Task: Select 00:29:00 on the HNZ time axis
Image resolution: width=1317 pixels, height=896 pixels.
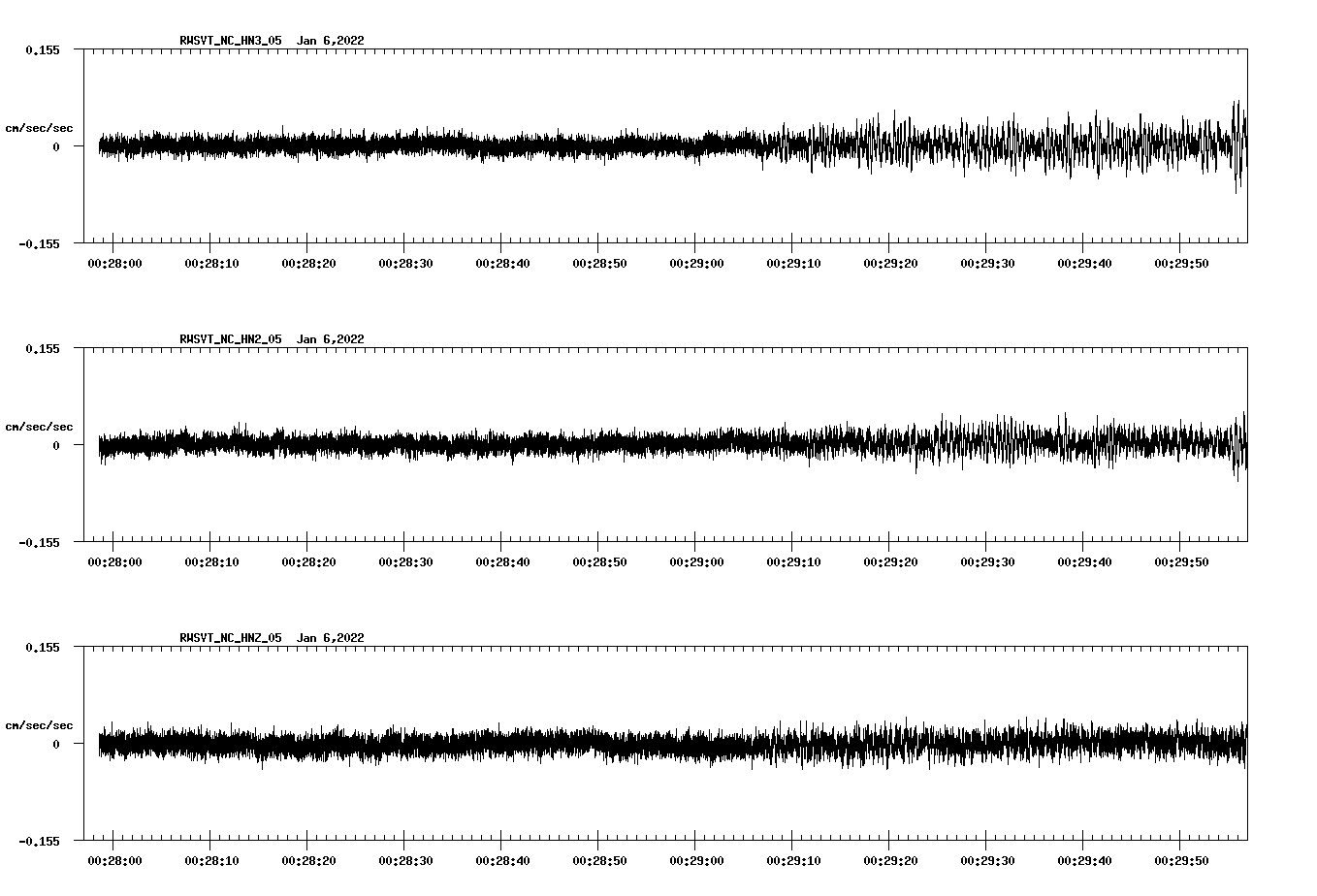Action: coord(696,861)
